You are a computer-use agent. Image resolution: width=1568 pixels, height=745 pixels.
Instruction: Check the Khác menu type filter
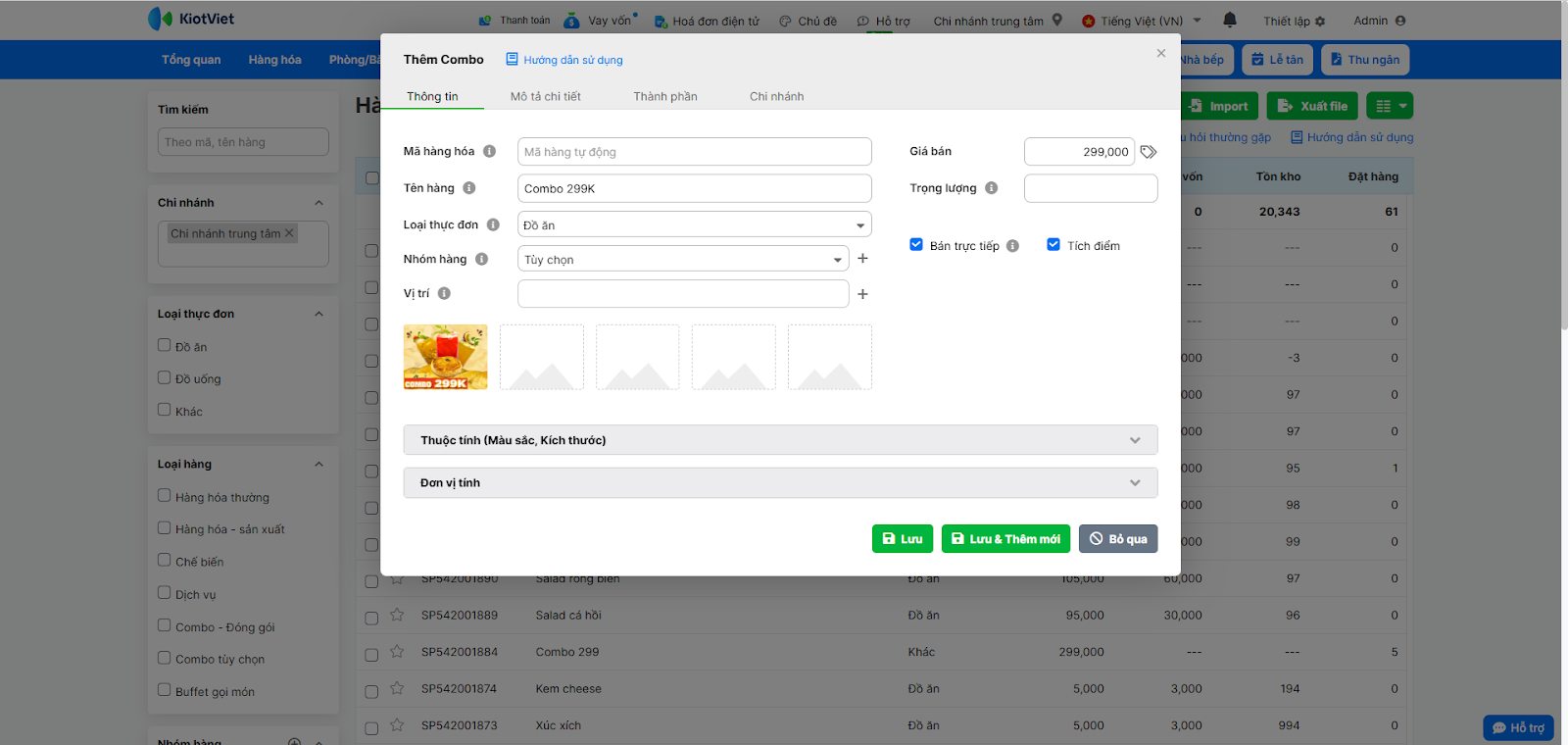coord(165,410)
